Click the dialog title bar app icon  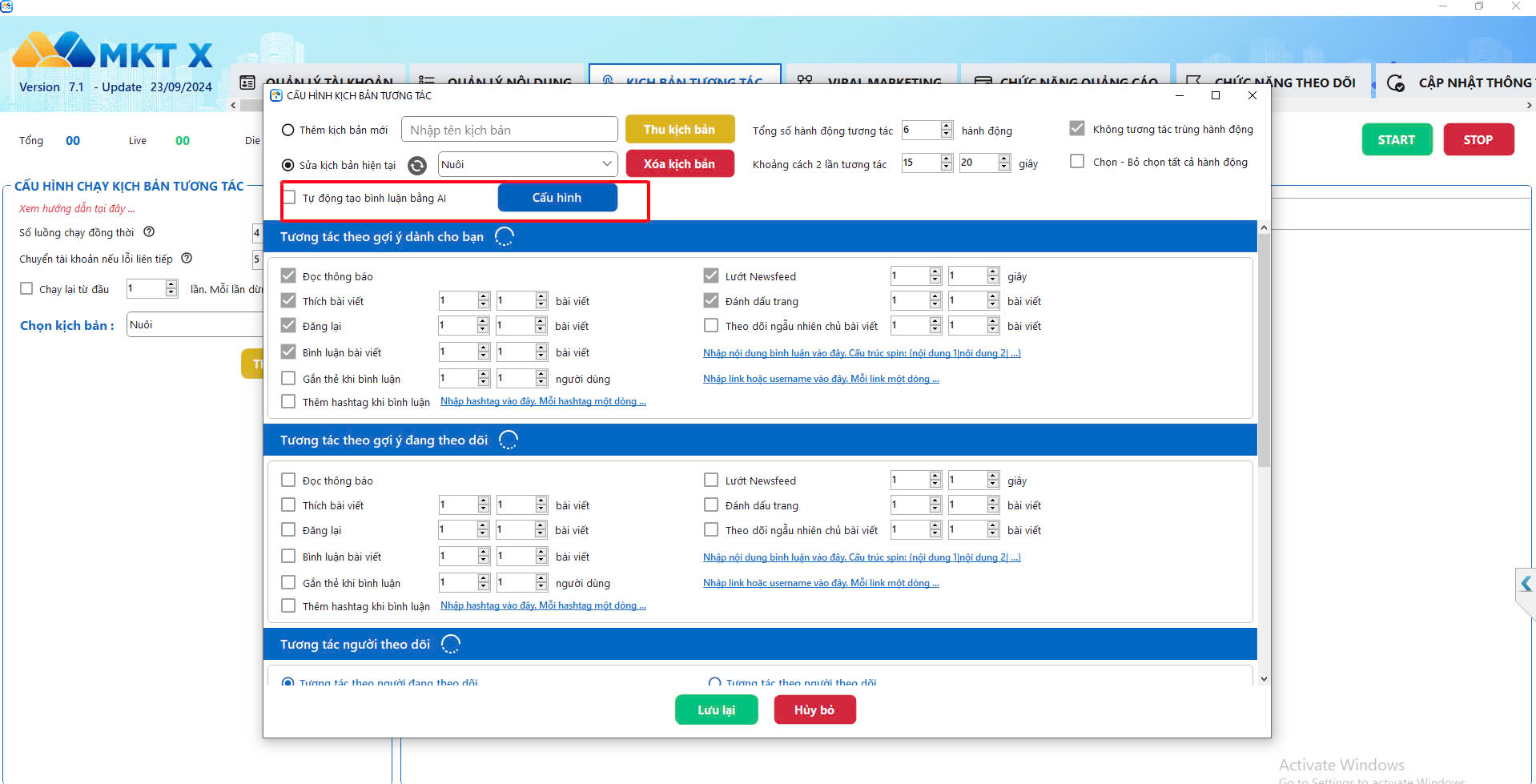276,95
